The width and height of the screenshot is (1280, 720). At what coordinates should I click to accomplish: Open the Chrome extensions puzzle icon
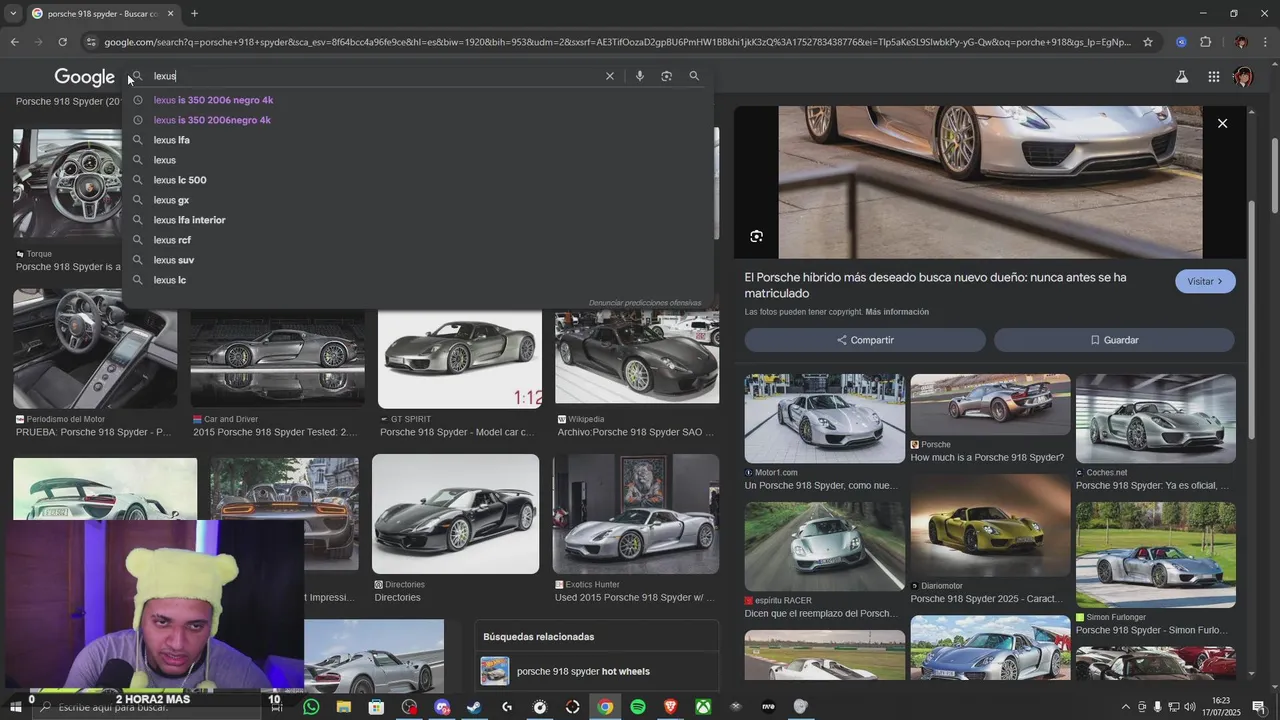(1205, 42)
